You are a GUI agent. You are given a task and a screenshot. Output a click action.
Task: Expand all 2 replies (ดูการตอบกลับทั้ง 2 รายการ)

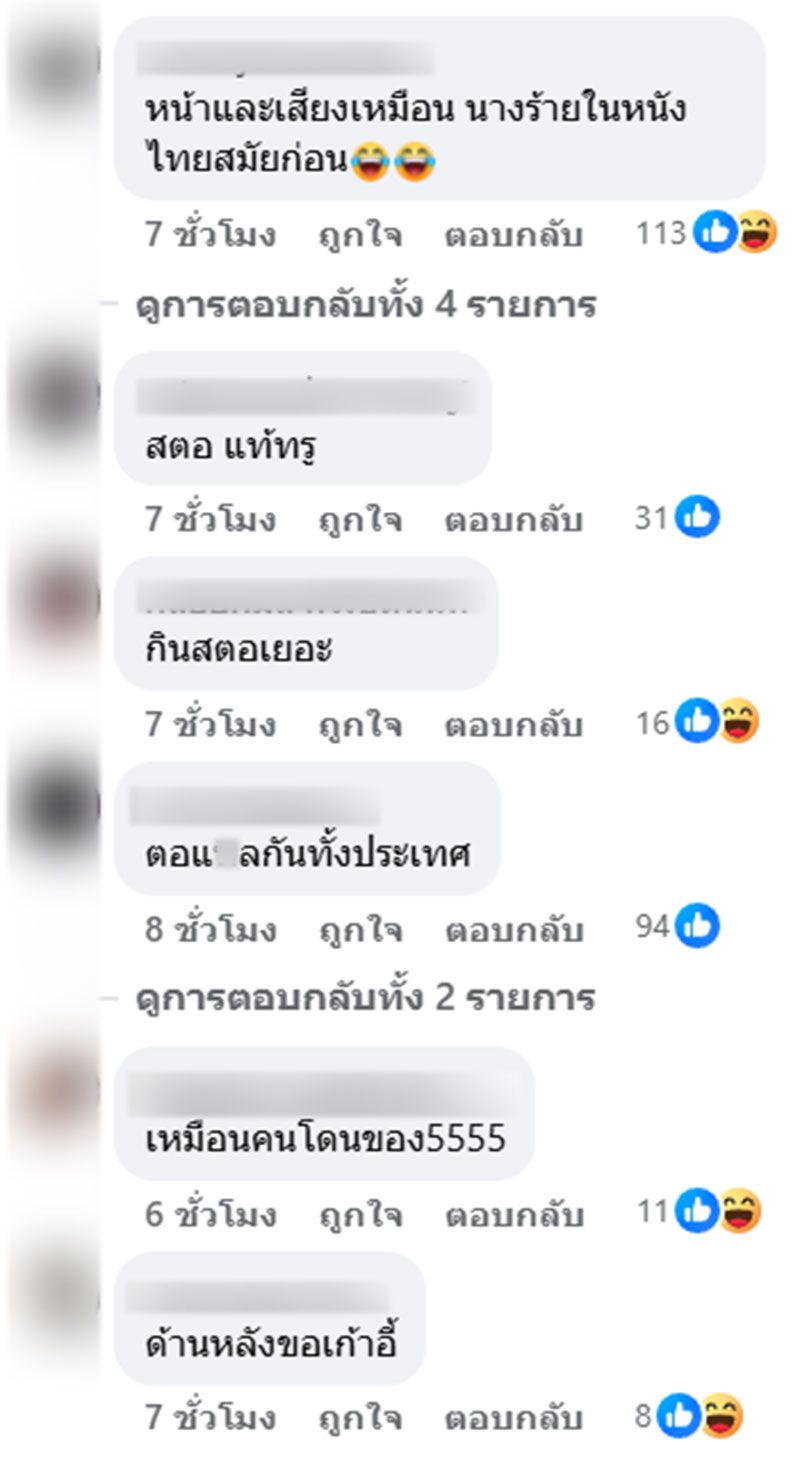click(x=366, y=998)
